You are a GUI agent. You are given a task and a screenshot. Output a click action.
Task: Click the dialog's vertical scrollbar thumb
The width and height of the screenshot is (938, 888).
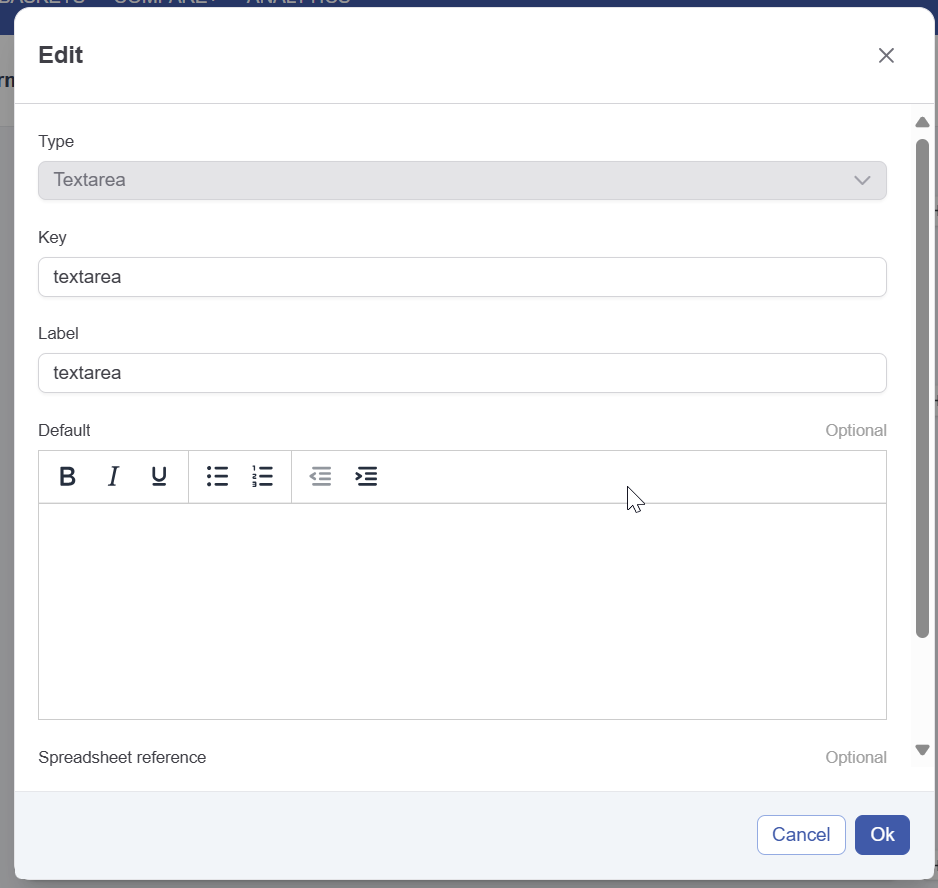pyautogui.click(x=922, y=388)
